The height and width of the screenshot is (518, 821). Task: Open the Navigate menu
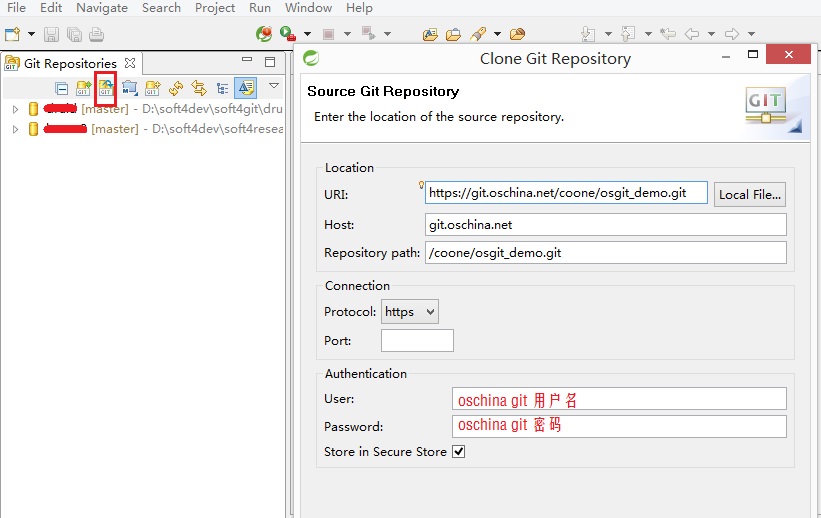coord(102,8)
